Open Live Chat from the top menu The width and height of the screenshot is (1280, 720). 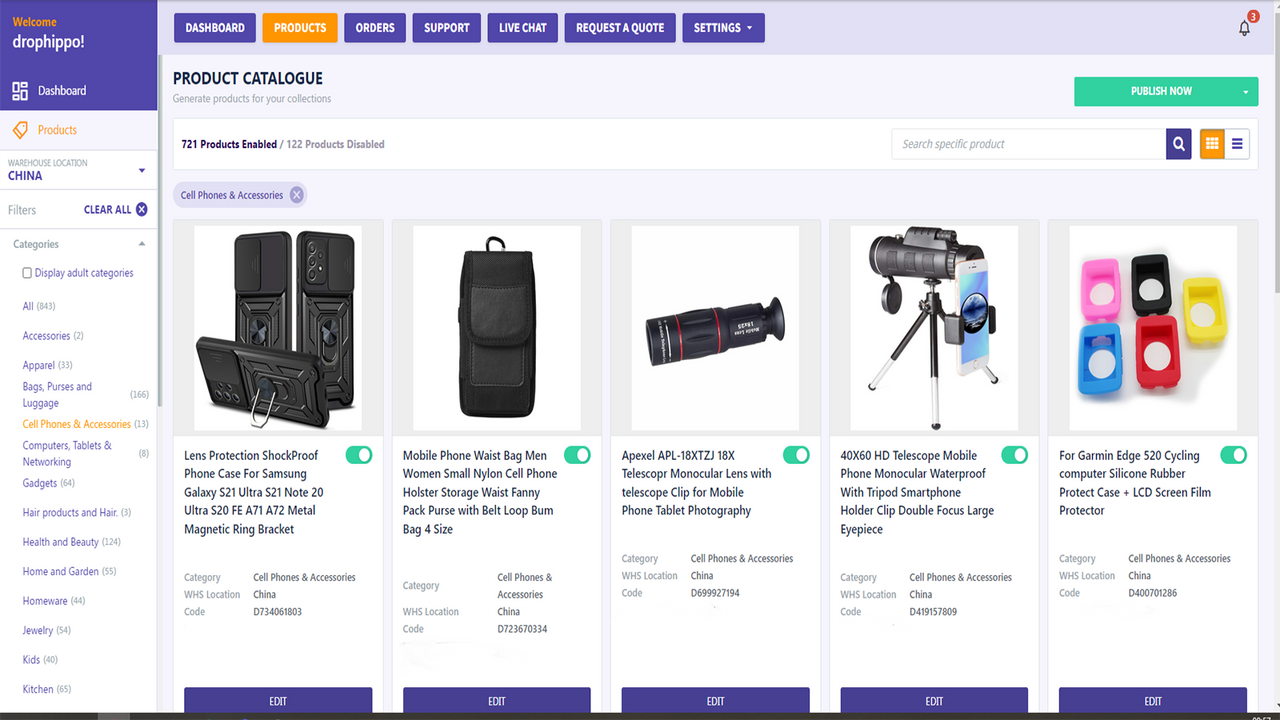pos(522,27)
